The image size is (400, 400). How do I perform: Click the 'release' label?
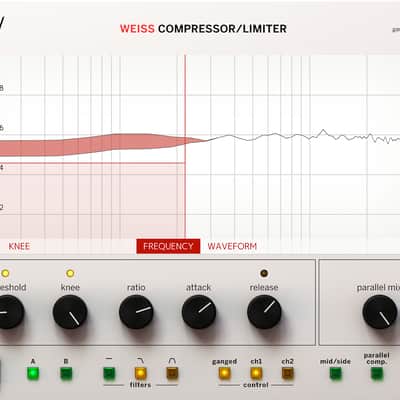coord(264,287)
